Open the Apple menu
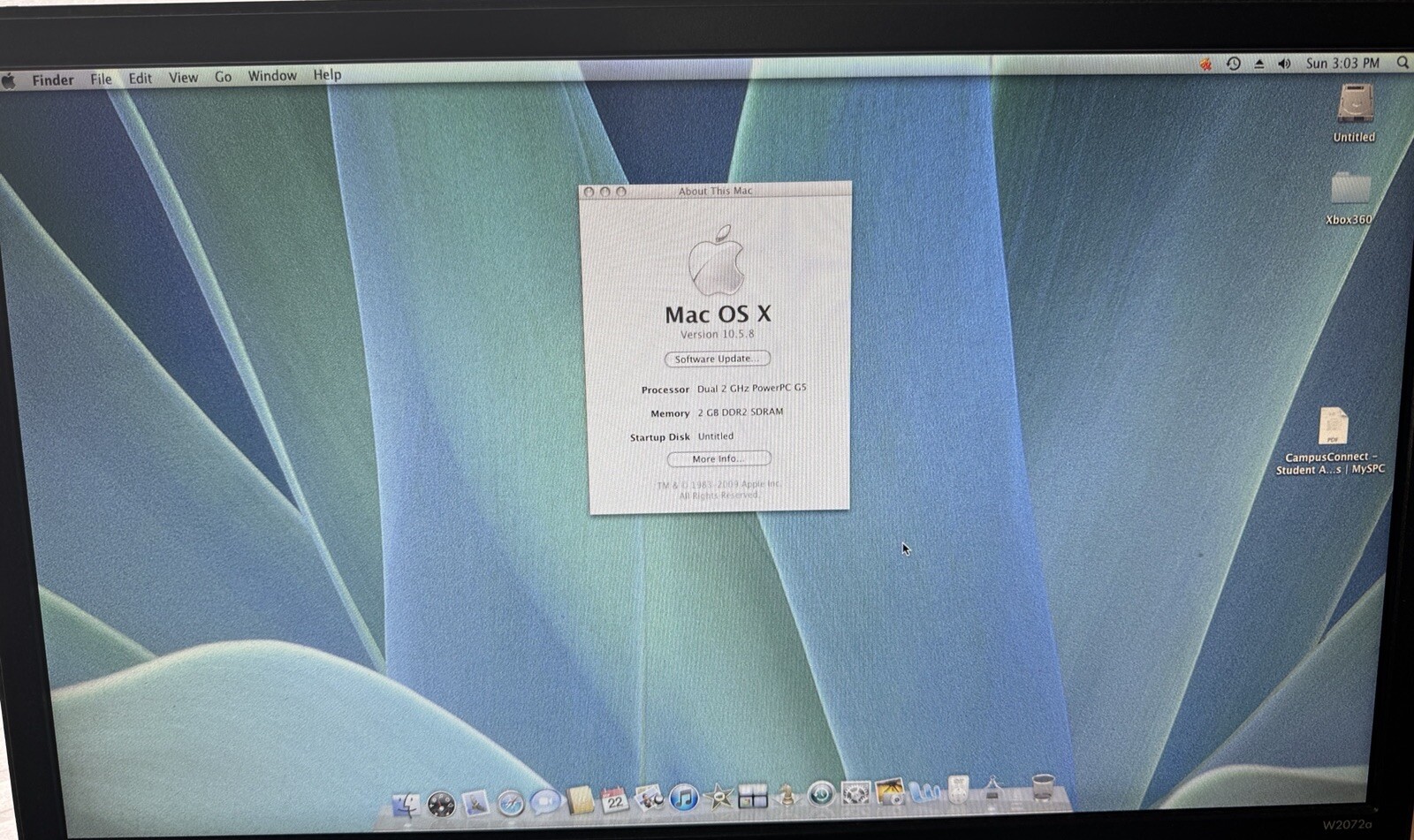The height and width of the screenshot is (840, 1414). [10, 80]
